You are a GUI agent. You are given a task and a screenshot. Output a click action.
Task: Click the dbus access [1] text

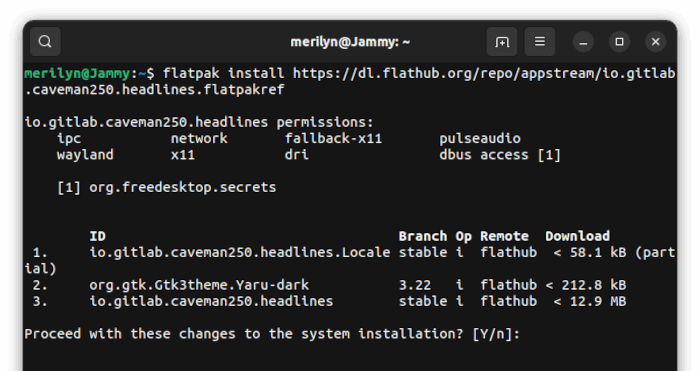coord(500,155)
